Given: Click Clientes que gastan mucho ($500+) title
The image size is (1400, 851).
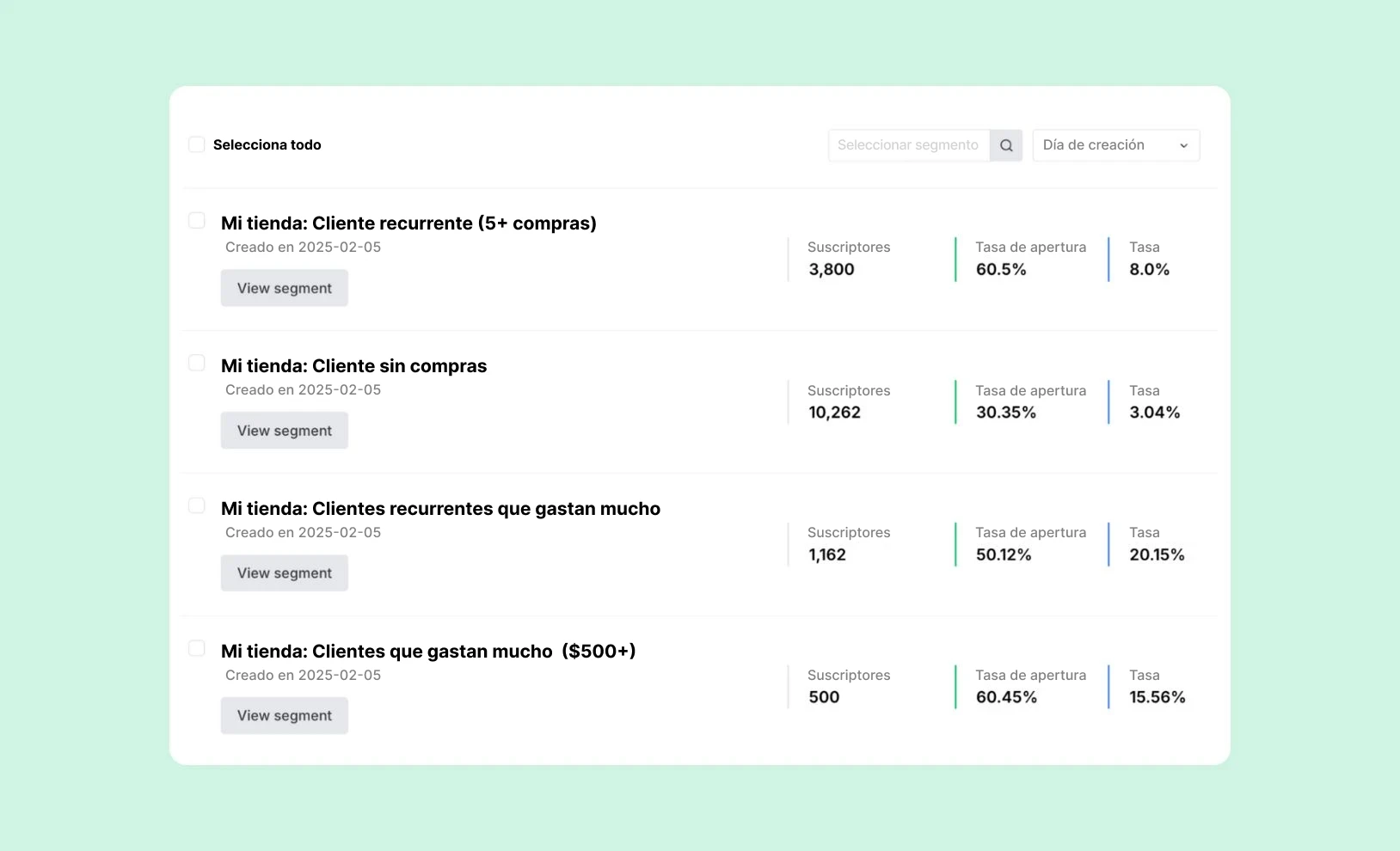Looking at the screenshot, I should (428, 652).
